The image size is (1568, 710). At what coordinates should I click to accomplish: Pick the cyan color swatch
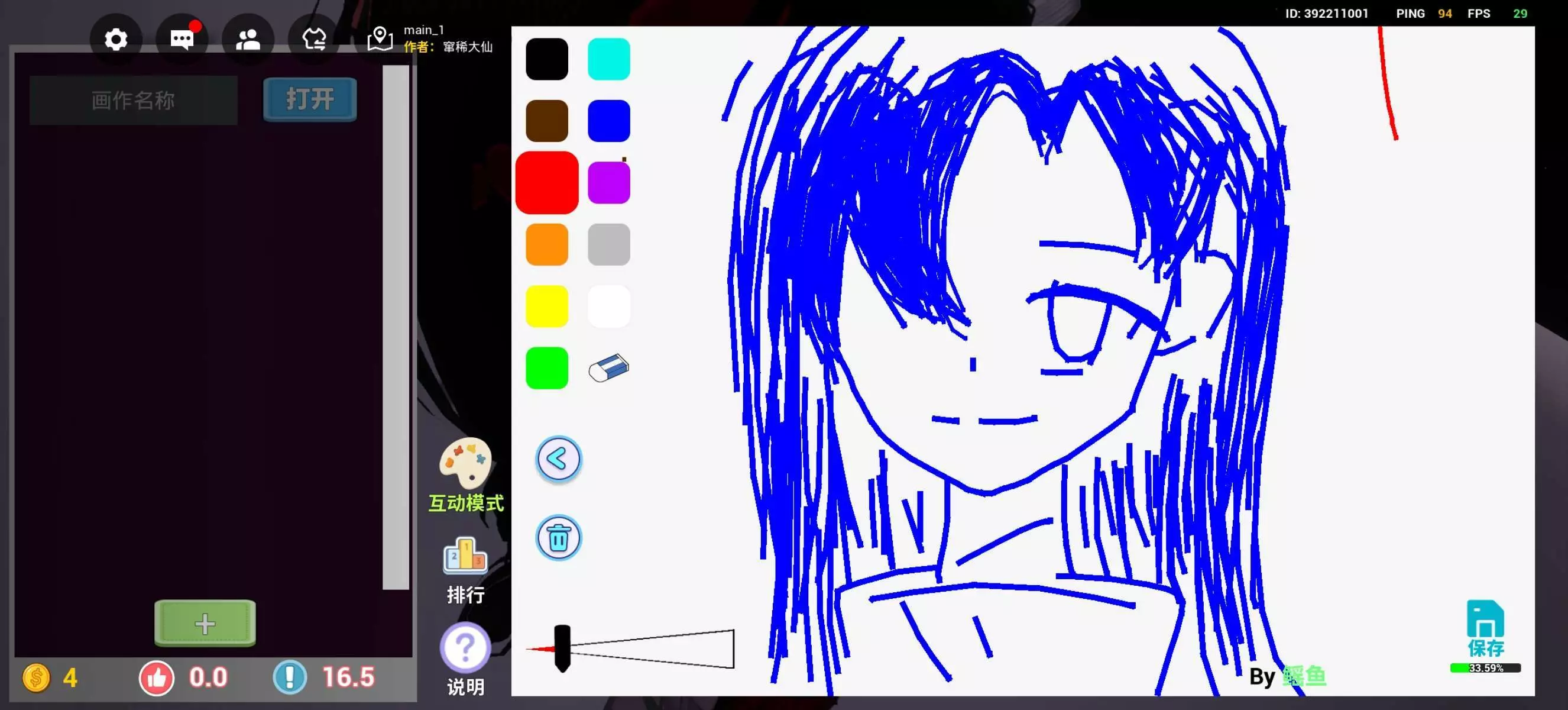tap(609, 59)
